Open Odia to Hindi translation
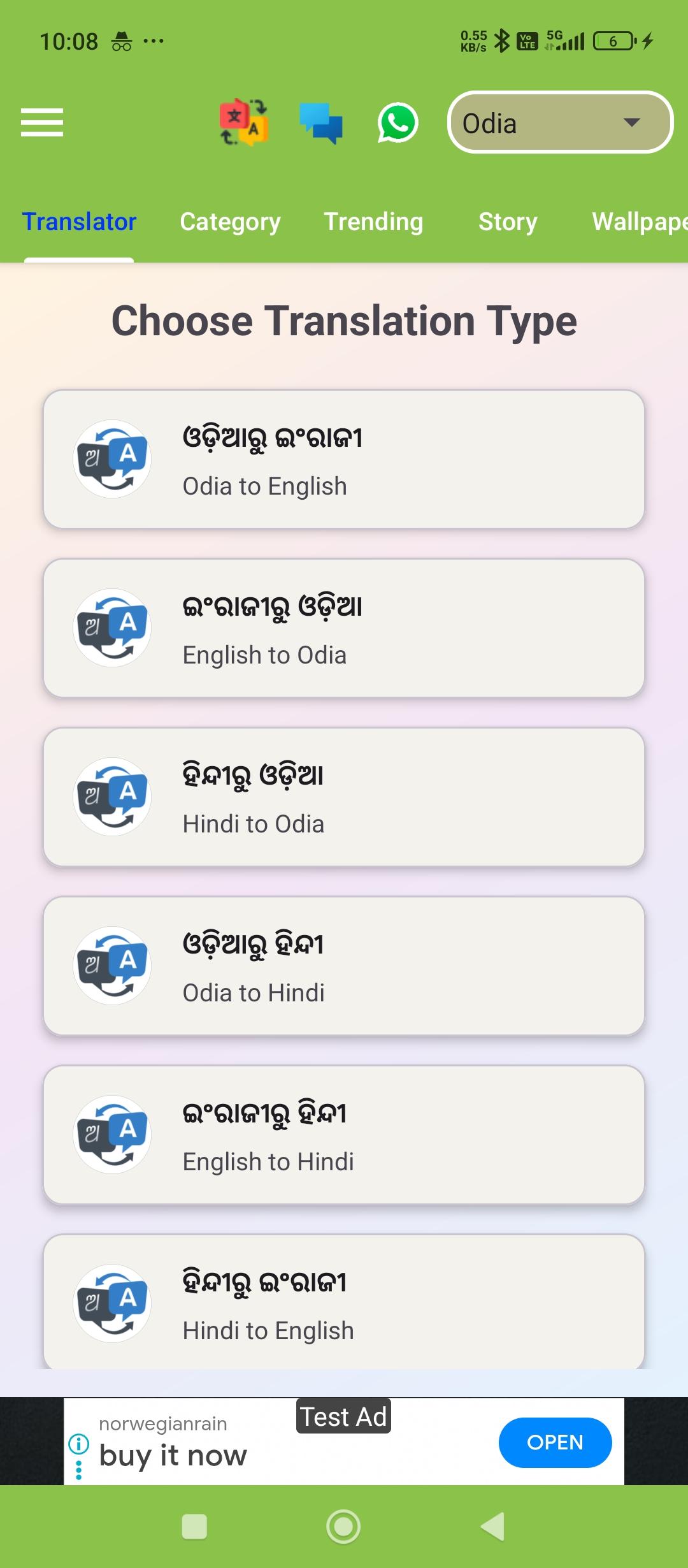The image size is (688, 1568). pos(344,966)
